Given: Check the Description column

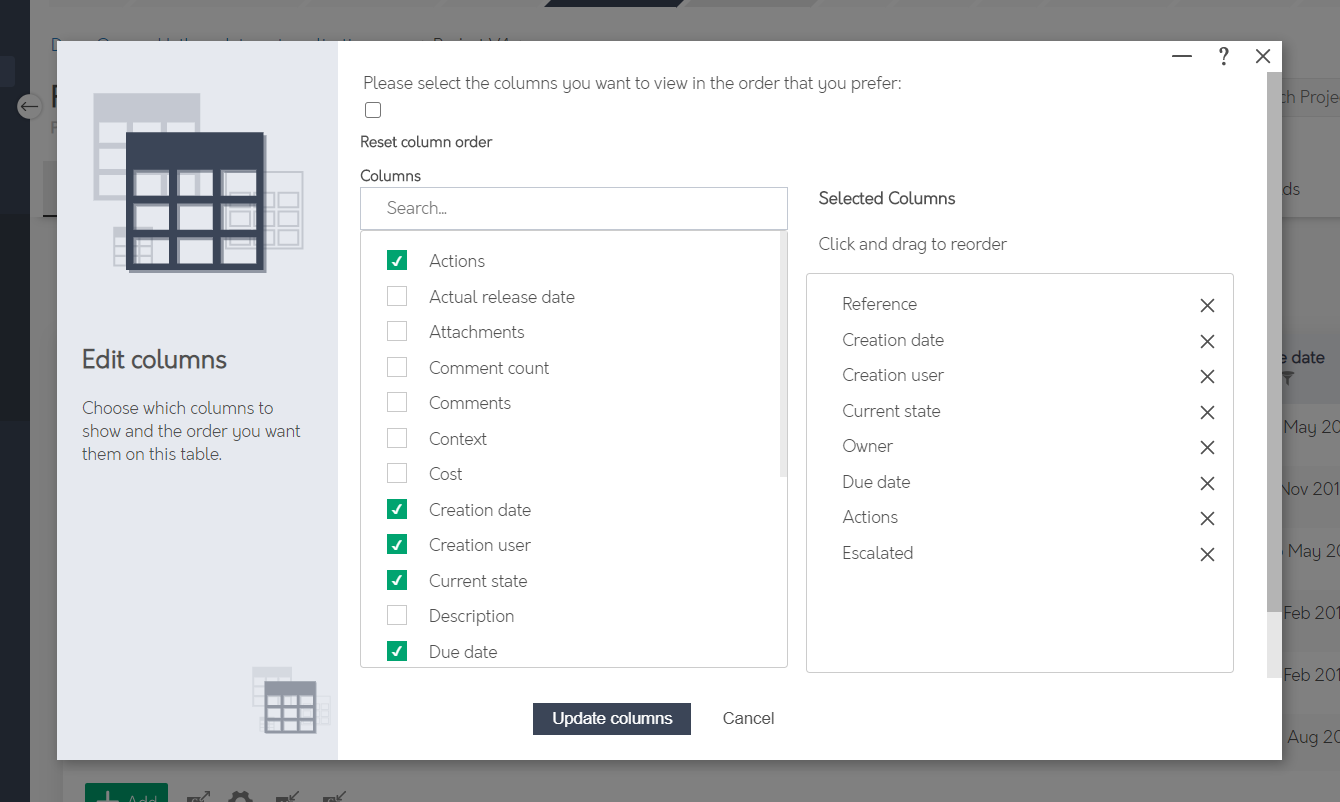Looking at the screenshot, I should click(397, 615).
